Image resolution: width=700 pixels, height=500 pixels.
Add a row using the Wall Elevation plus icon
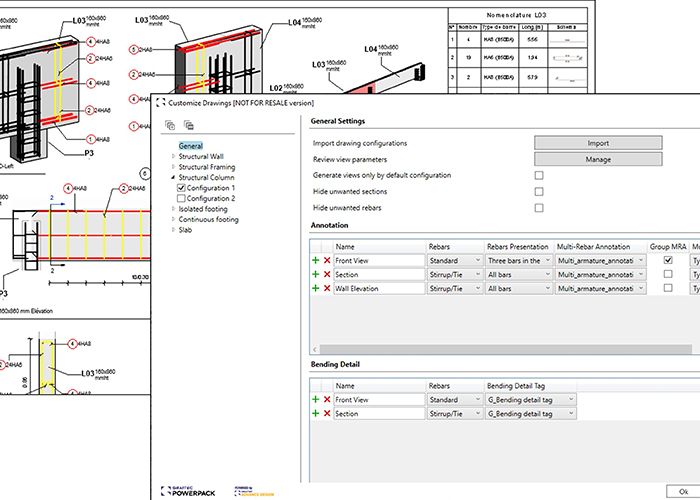click(316, 288)
